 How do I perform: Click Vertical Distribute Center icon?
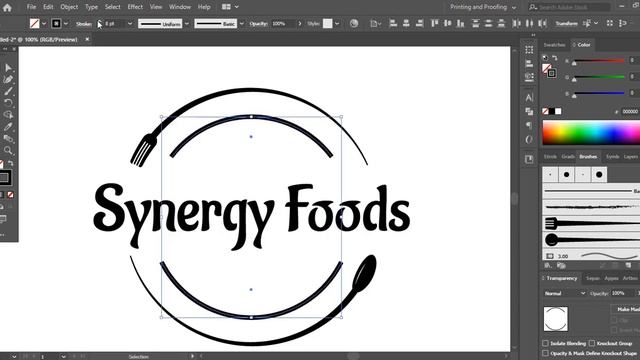pos(489,24)
